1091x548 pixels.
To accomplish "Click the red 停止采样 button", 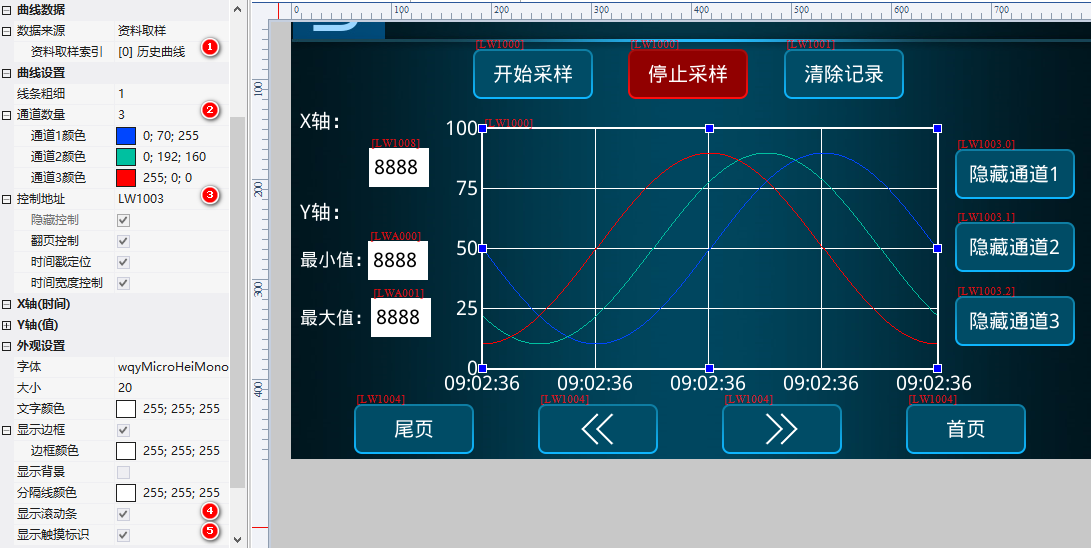I will [x=687, y=74].
